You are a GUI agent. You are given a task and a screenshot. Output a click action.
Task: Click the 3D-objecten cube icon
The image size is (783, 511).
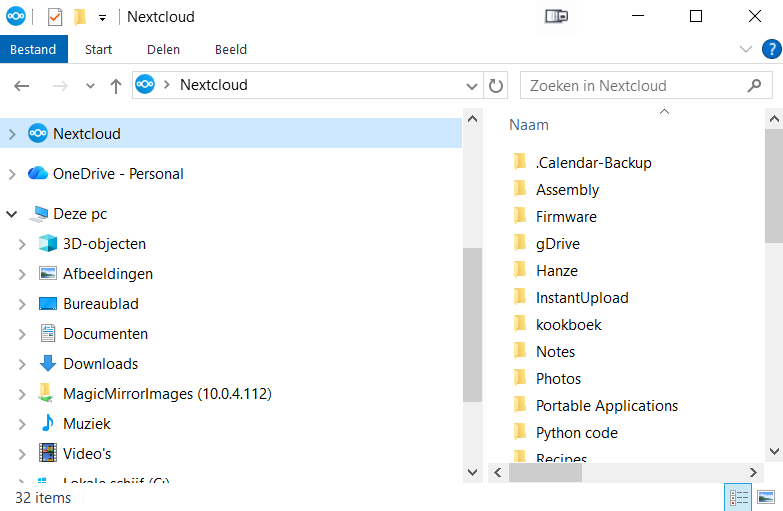47,244
